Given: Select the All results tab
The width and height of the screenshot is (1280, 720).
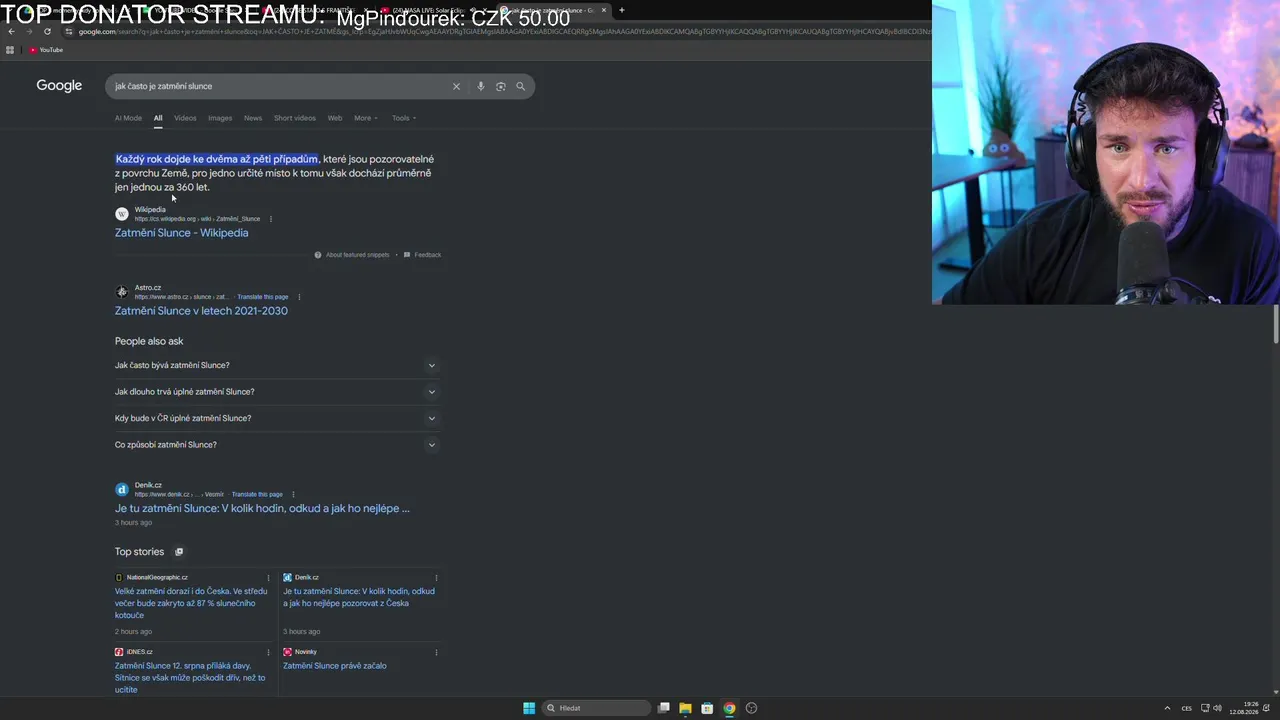Looking at the screenshot, I should click(158, 118).
